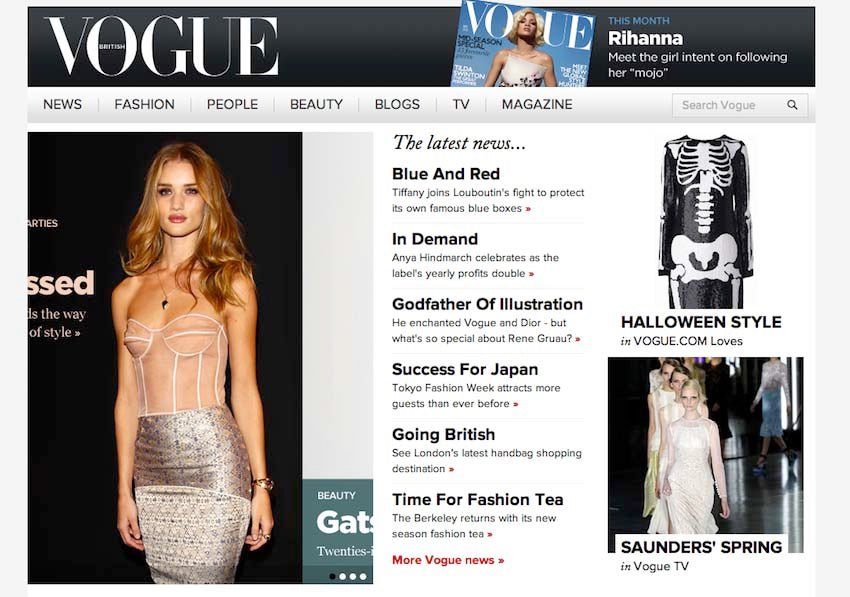Read the In Demand article
The height and width of the screenshot is (597, 850).
pyautogui.click(x=435, y=239)
